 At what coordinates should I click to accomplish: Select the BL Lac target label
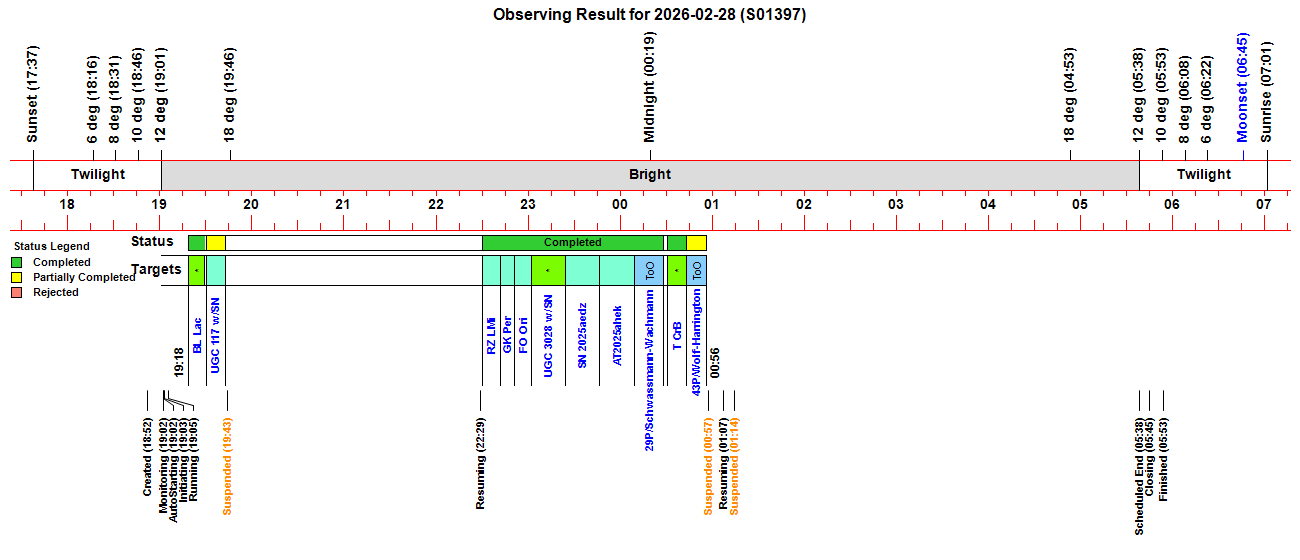[x=197, y=334]
